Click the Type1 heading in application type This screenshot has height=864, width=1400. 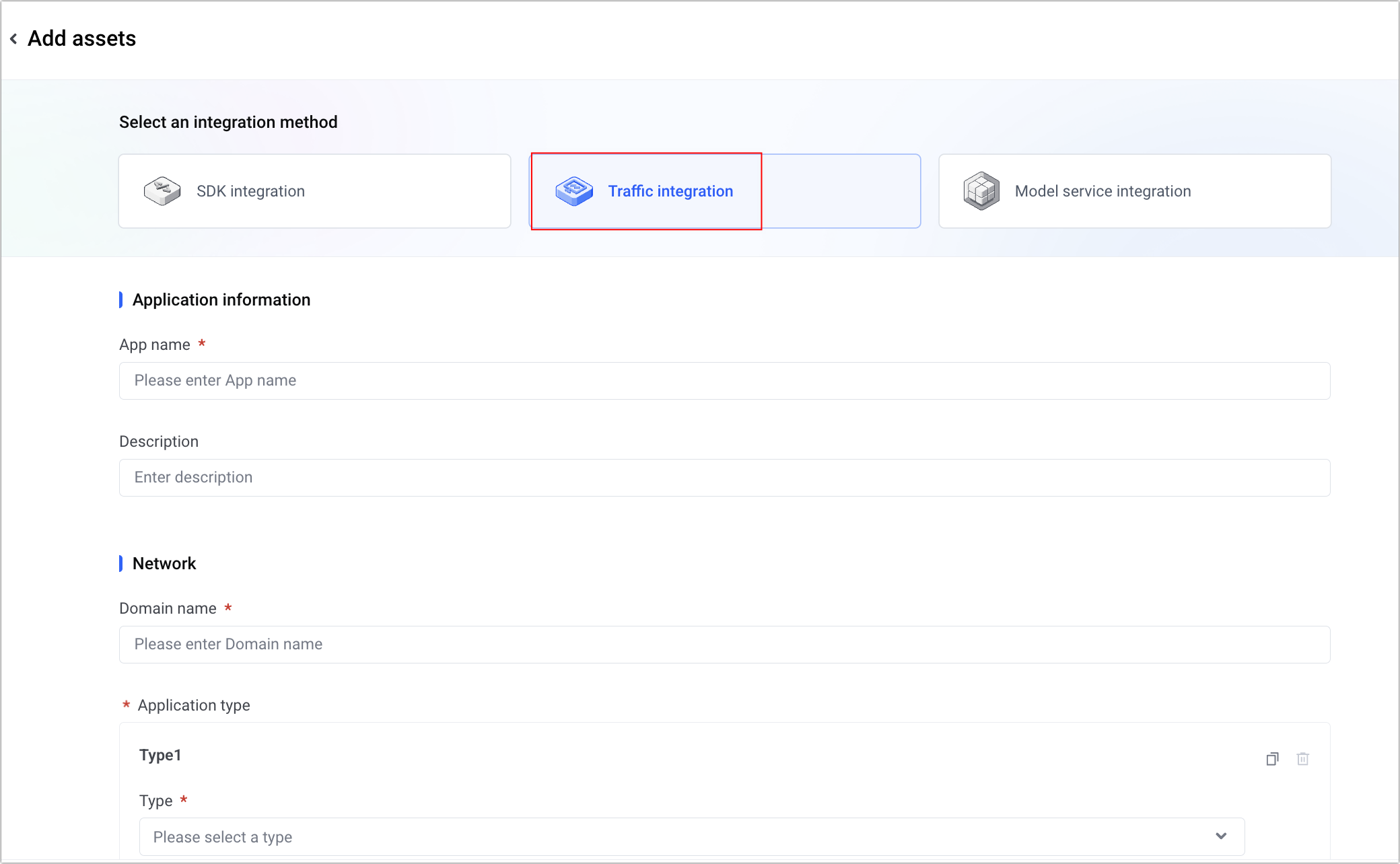(x=160, y=755)
